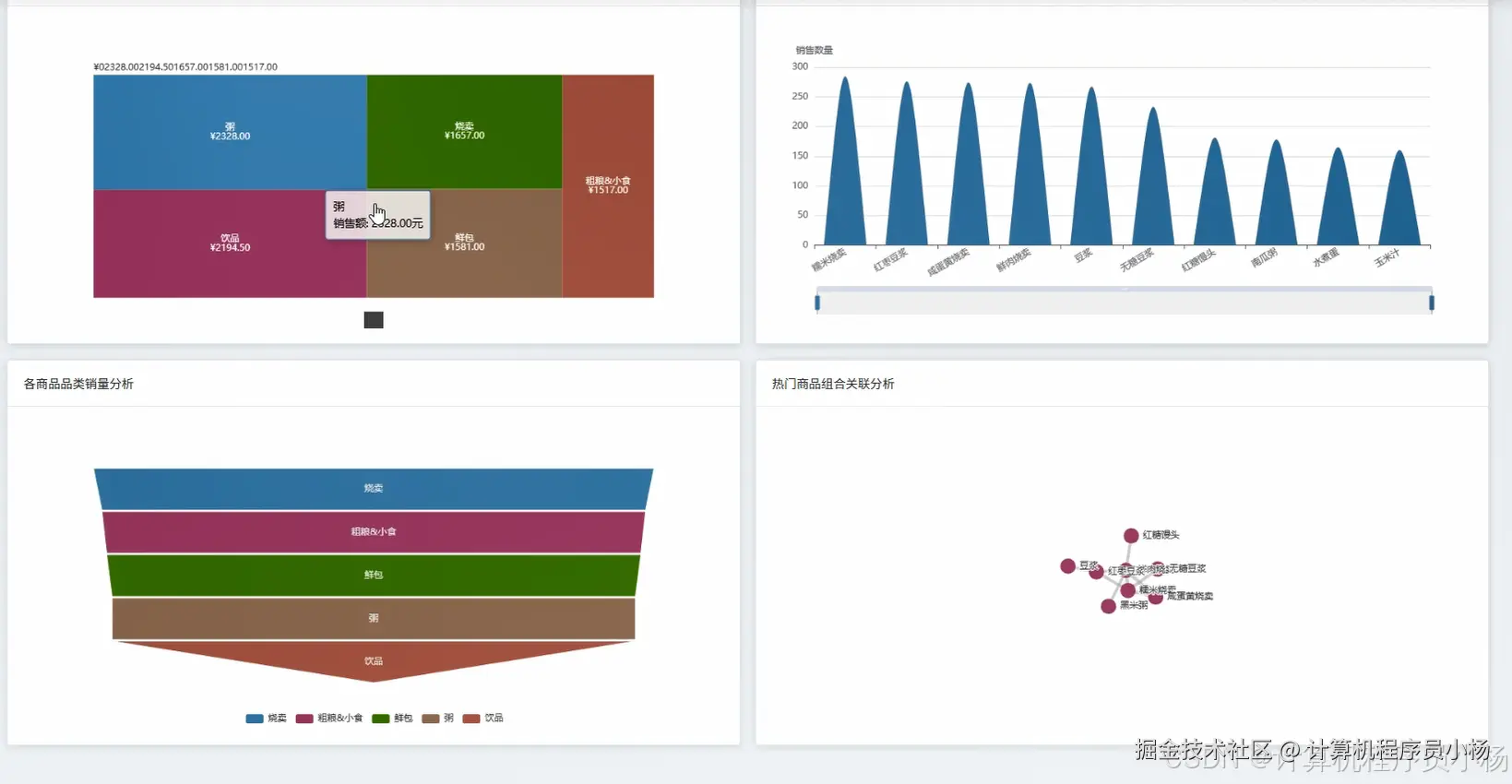Image resolution: width=1512 pixels, height=784 pixels.
Task: Click the 烧卖 funnel segment
Action: (374, 489)
